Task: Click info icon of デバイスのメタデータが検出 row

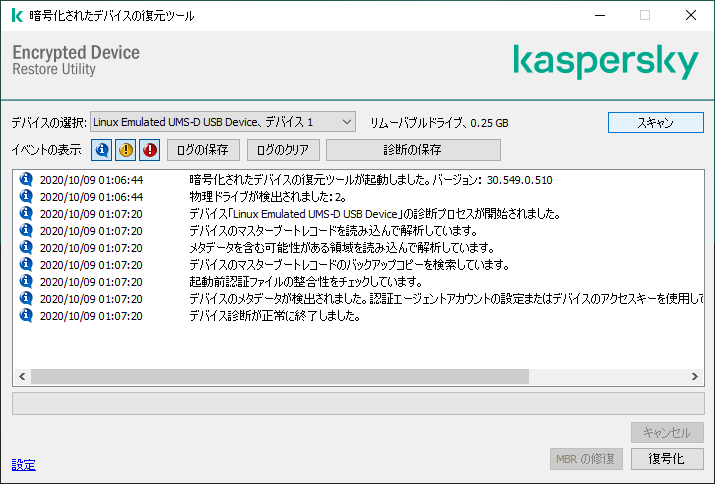Action: coord(26,298)
